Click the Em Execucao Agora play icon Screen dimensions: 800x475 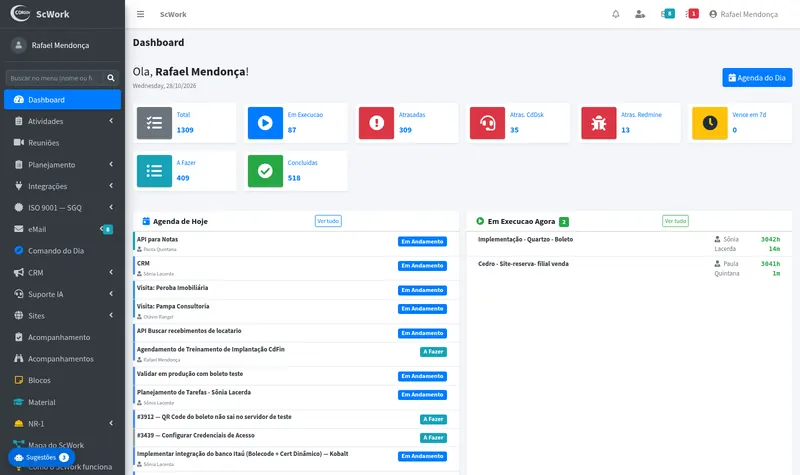[480, 221]
